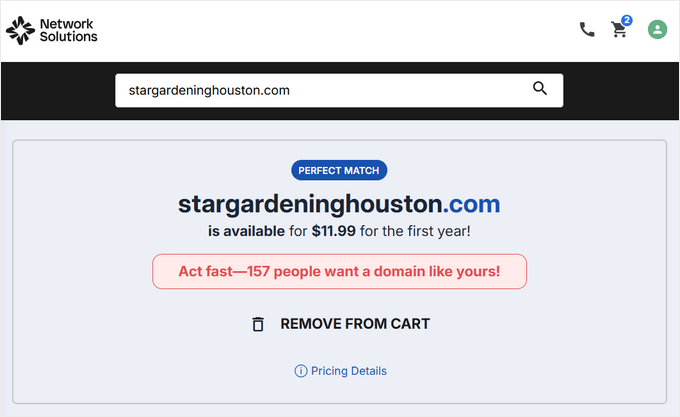Click the PERFECT MATCH badge
Image resolution: width=680 pixels, height=417 pixels.
coord(339,170)
